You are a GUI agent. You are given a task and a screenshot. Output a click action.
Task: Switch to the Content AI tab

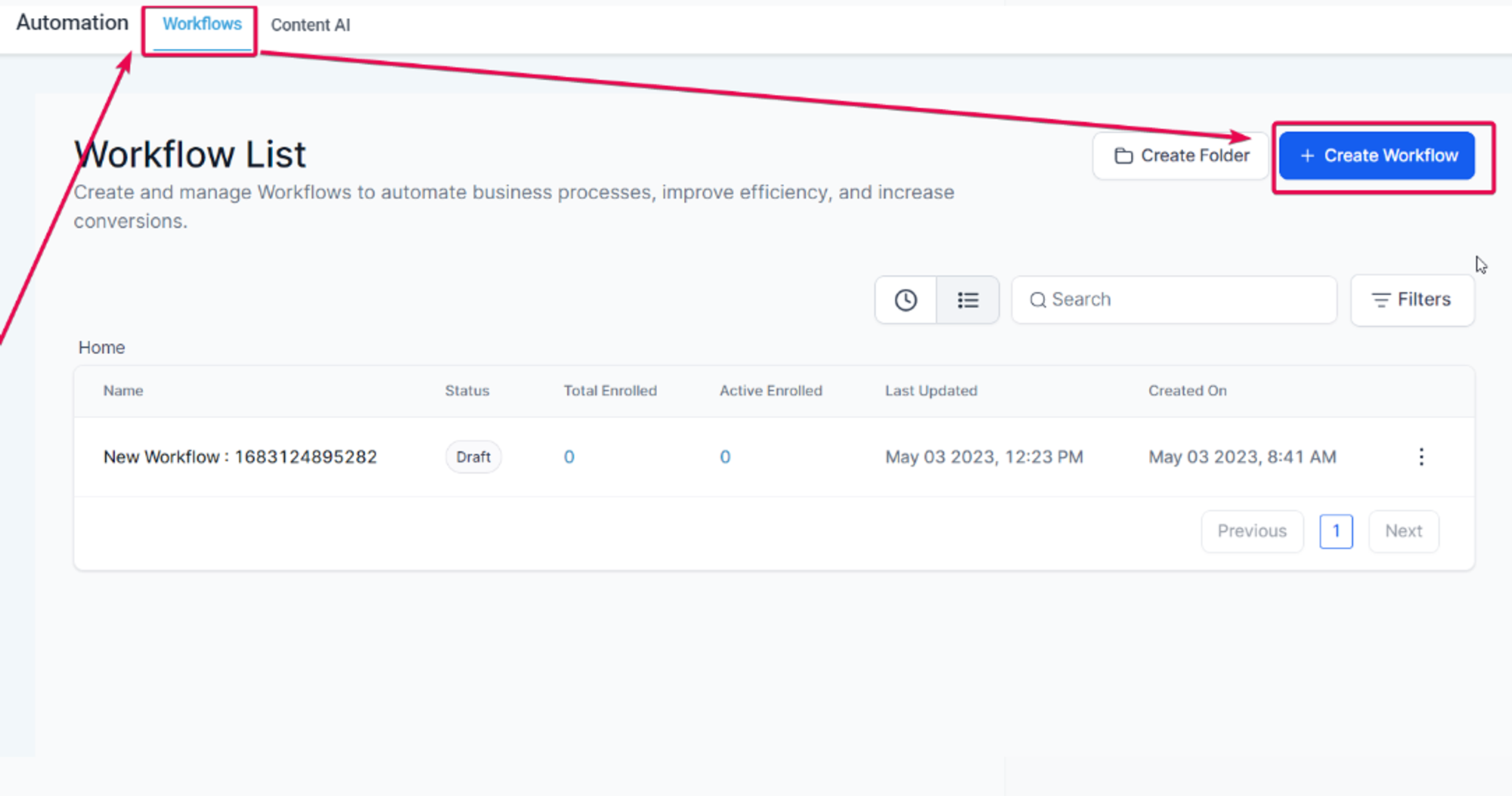[x=310, y=25]
